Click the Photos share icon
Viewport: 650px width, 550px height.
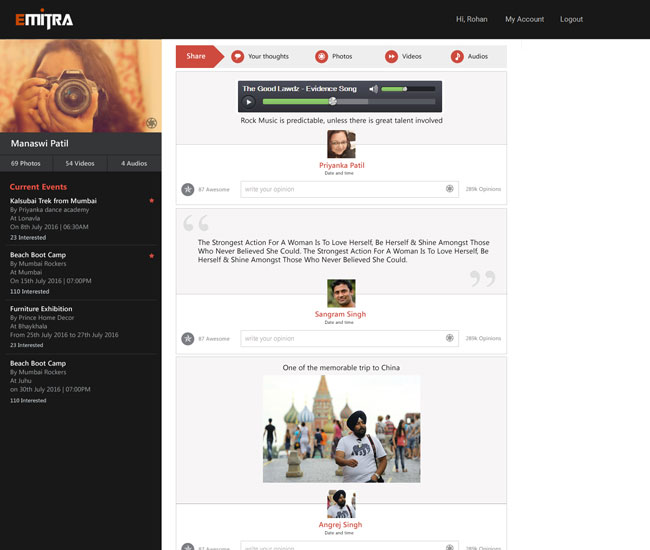(321, 57)
